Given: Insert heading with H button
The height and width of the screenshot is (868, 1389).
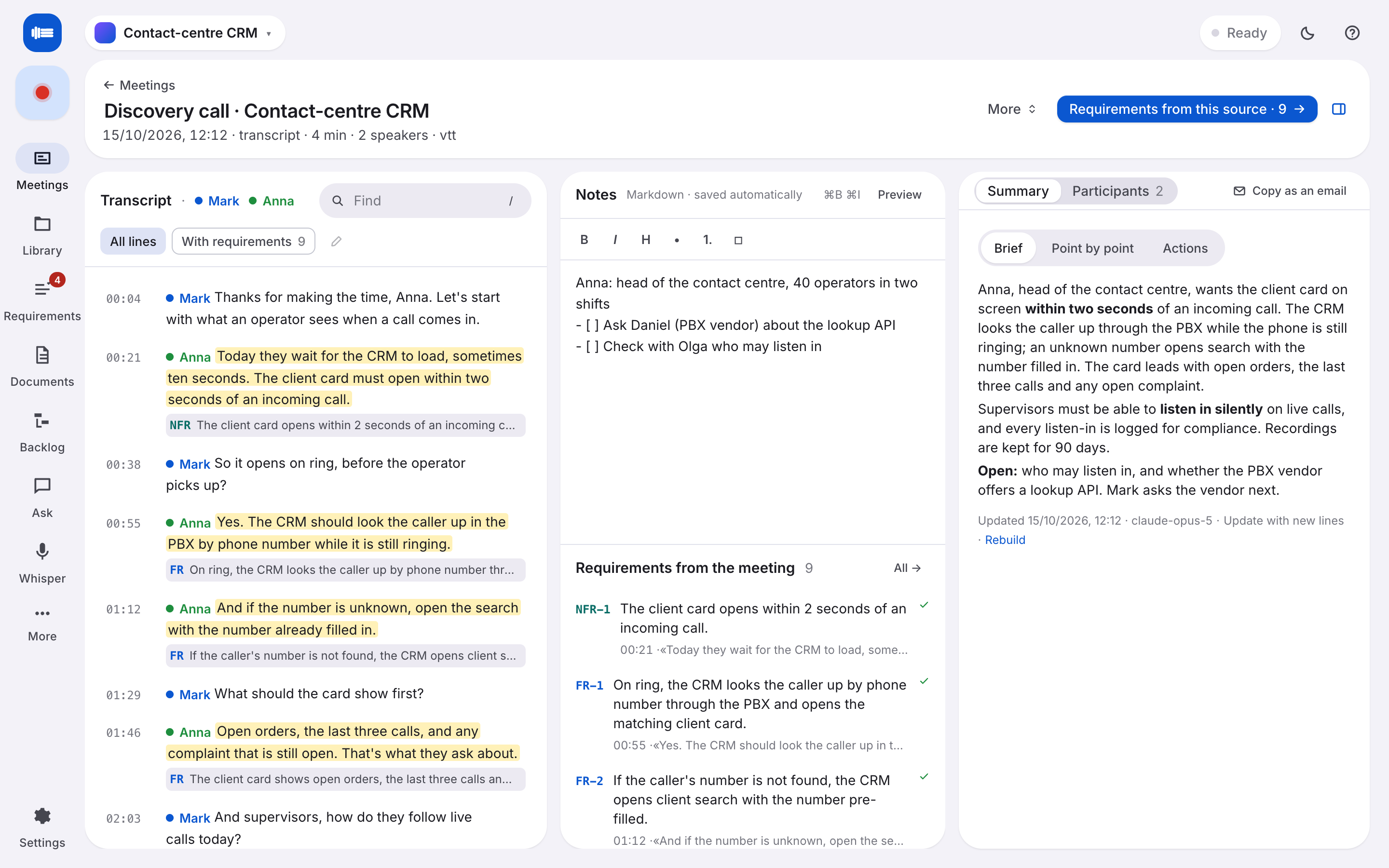Looking at the screenshot, I should click(646, 240).
